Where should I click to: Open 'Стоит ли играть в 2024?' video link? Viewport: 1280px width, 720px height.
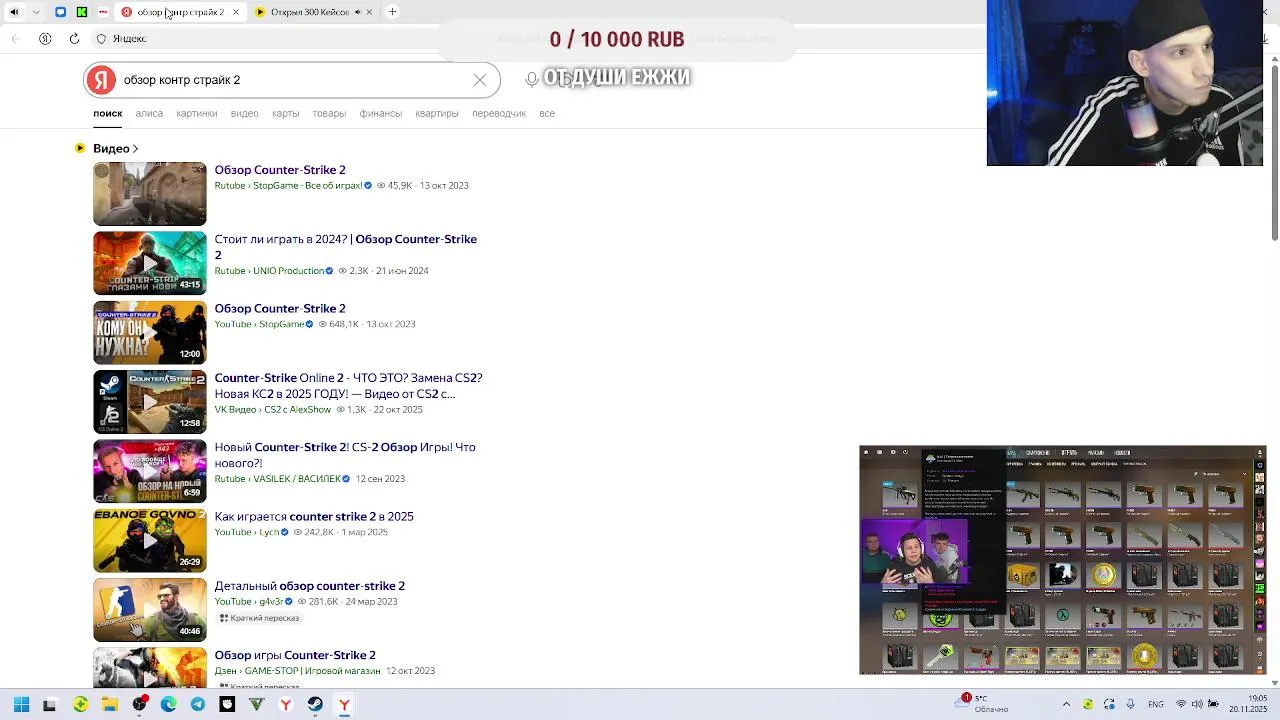click(x=345, y=246)
